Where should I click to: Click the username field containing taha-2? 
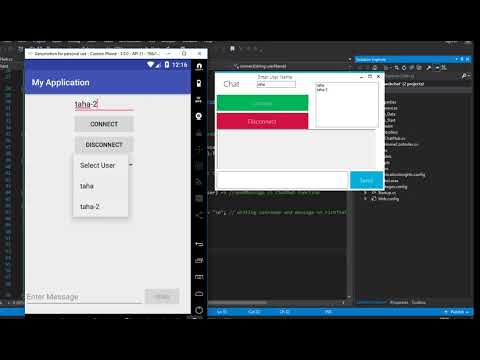coord(104,104)
